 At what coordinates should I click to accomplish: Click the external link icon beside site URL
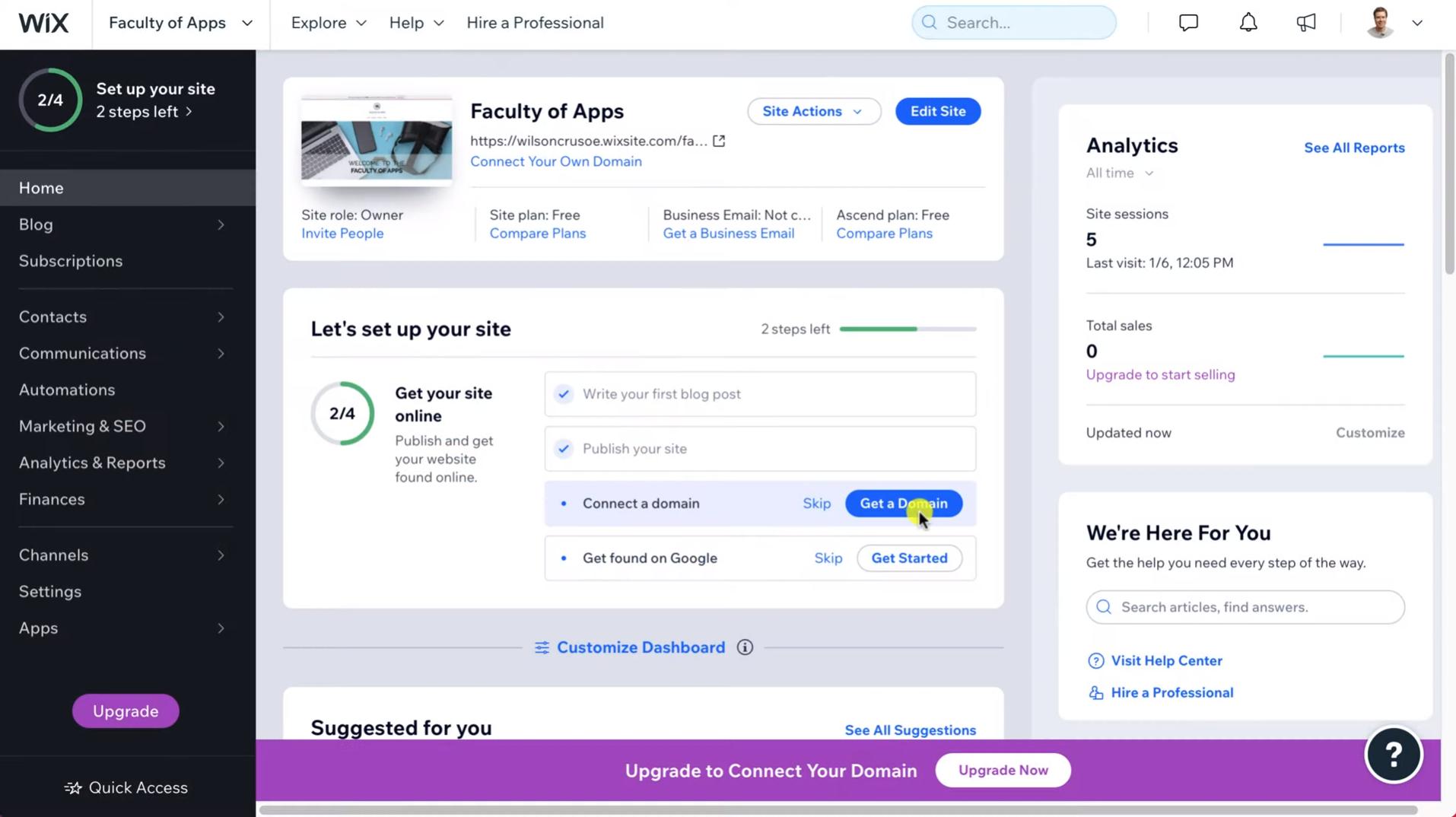point(719,141)
